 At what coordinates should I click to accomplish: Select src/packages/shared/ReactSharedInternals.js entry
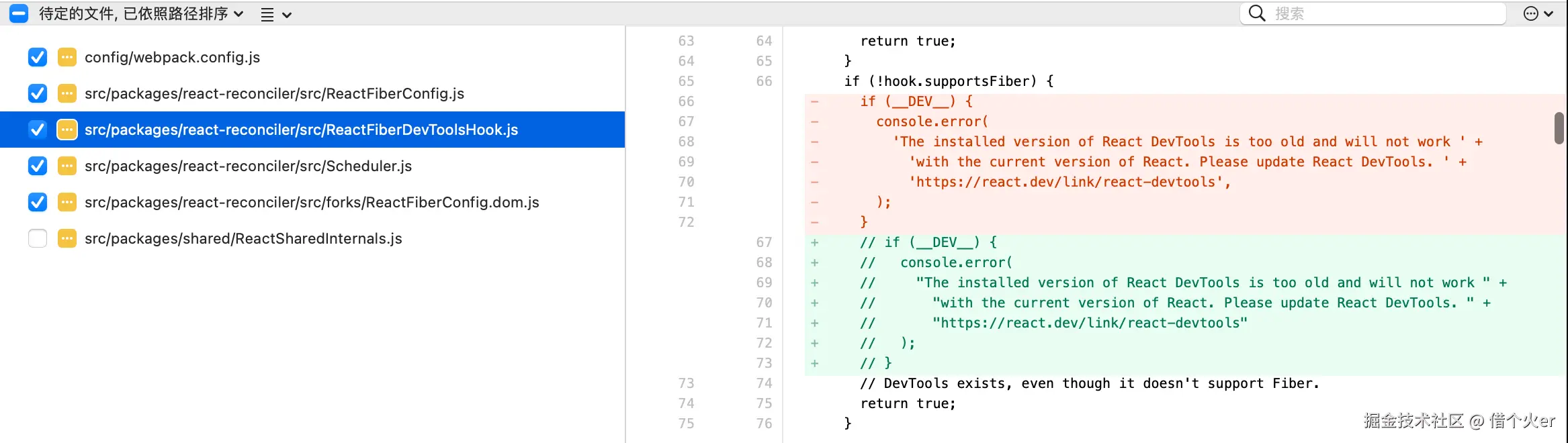243,239
